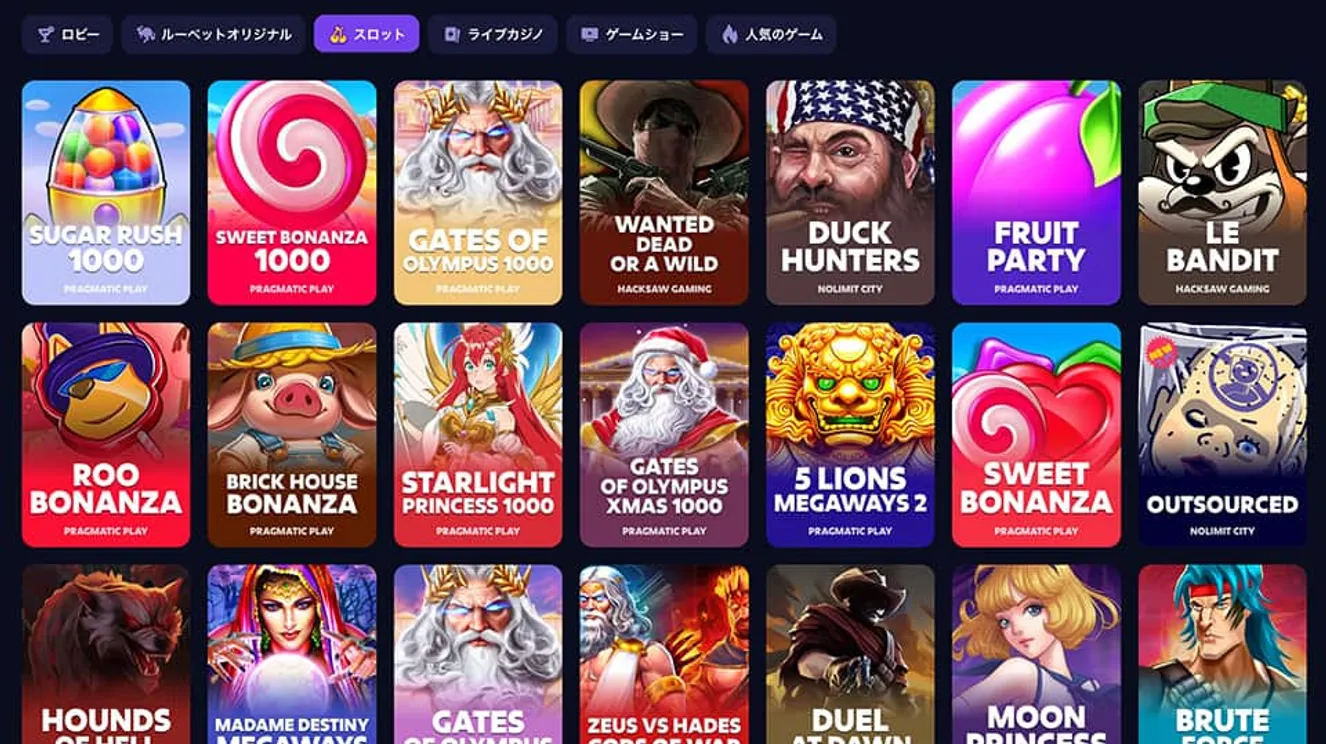Select the 5 Lions Megaways 2 tile
This screenshot has width=1326, height=744.
[x=850, y=435]
